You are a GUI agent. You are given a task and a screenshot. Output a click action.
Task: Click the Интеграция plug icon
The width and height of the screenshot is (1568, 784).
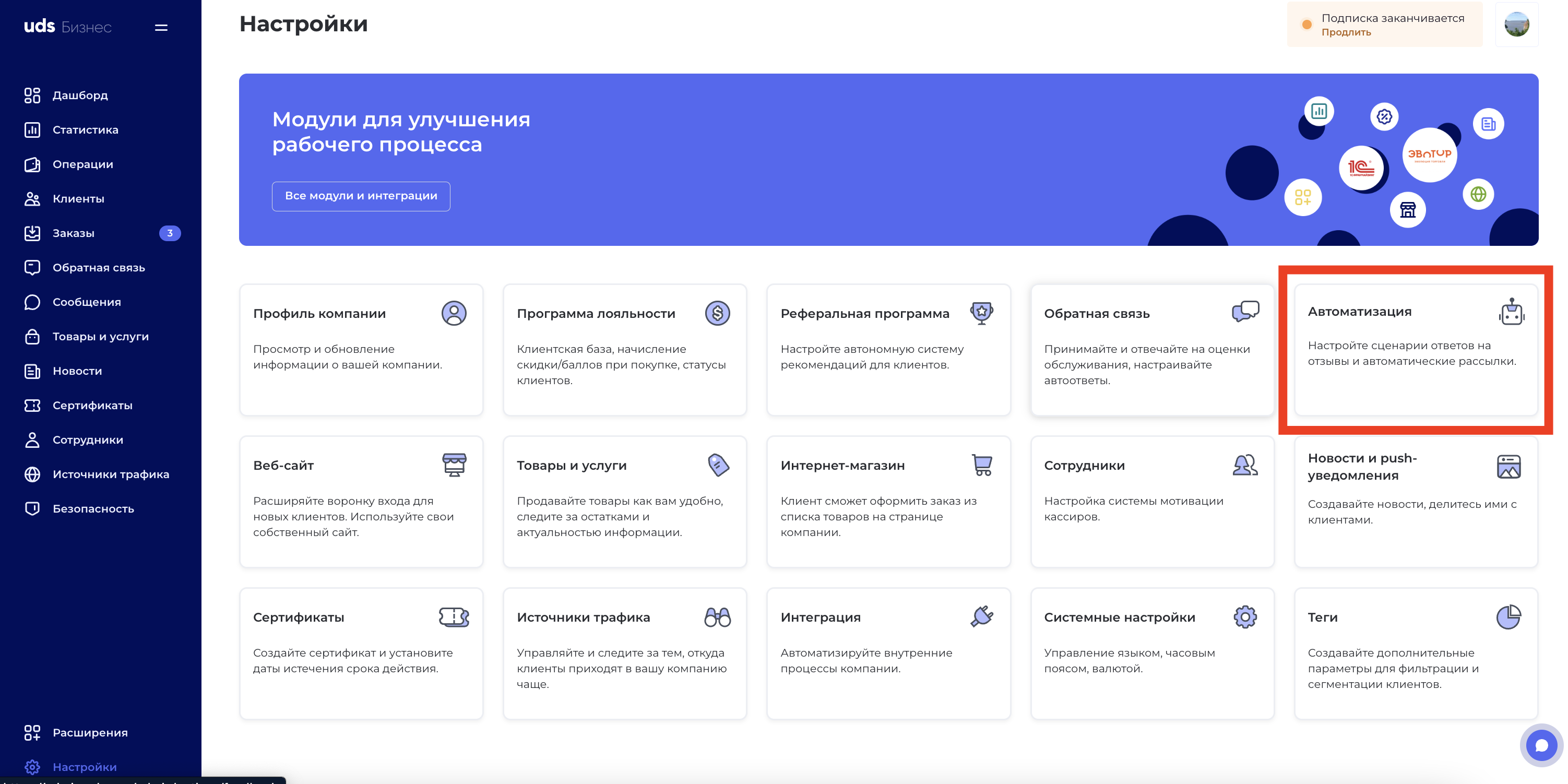click(982, 616)
